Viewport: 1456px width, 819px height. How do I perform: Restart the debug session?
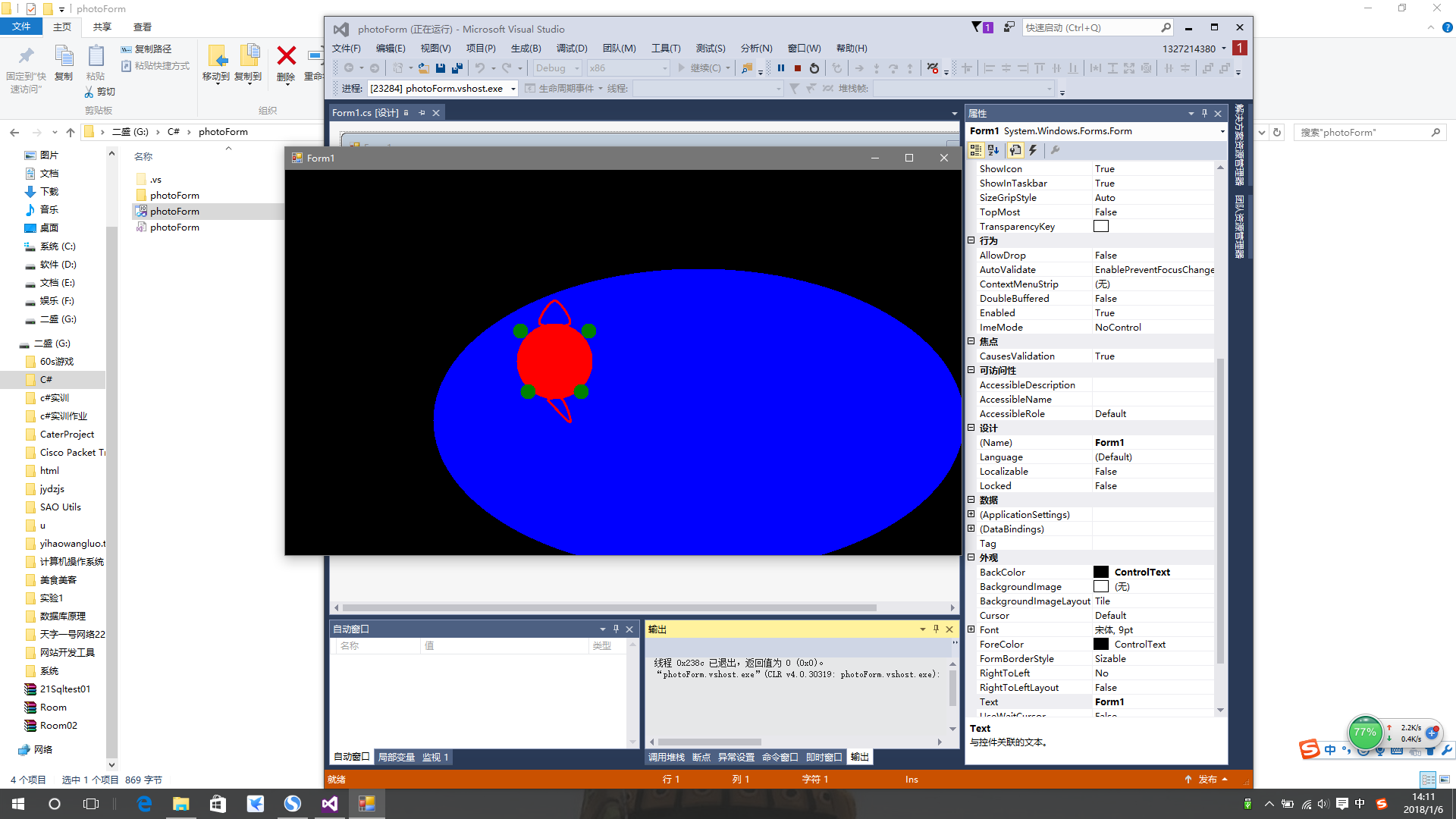pyautogui.click(x=814, y=68)
